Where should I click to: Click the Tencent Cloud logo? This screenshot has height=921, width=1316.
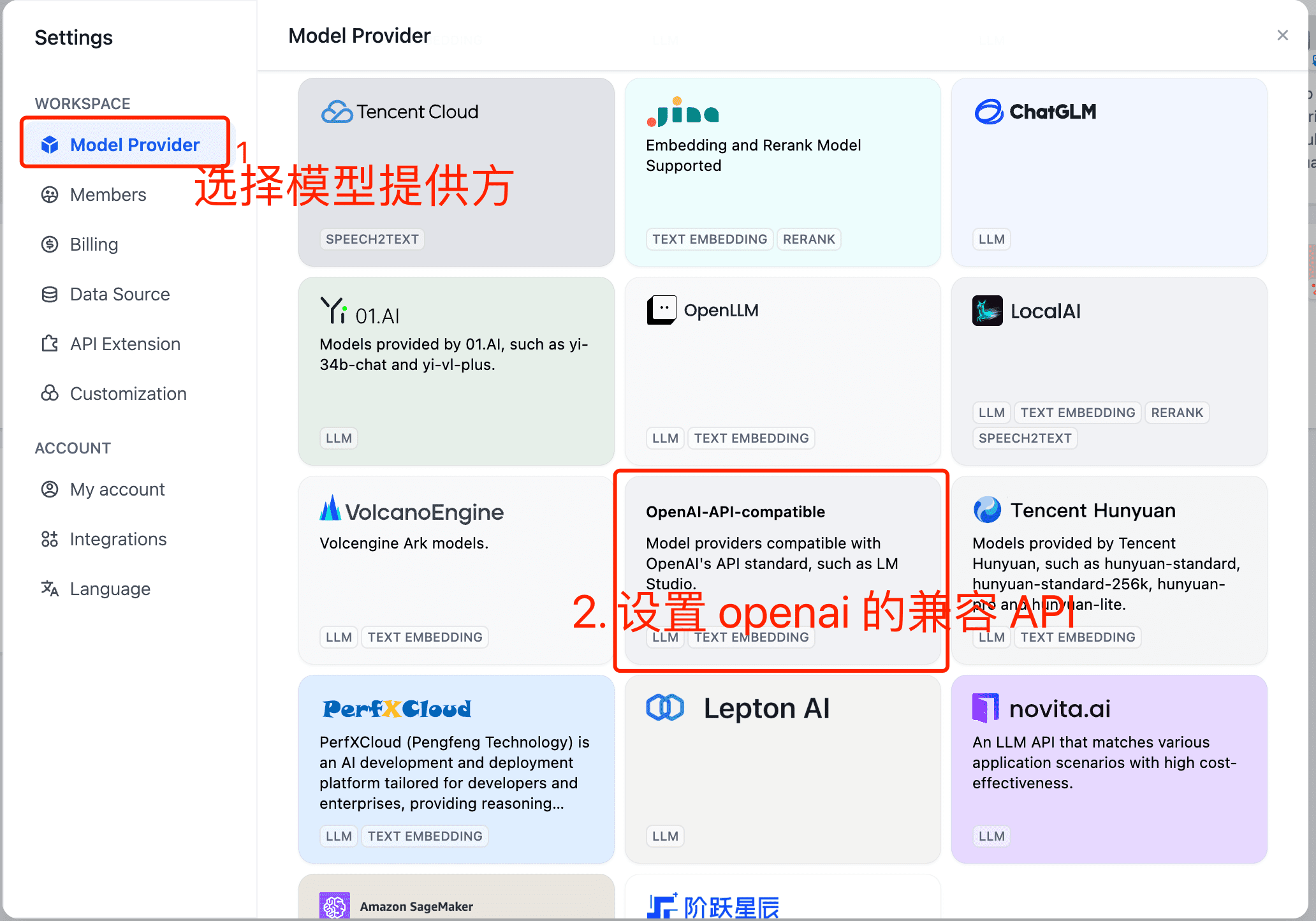point(400,112)
